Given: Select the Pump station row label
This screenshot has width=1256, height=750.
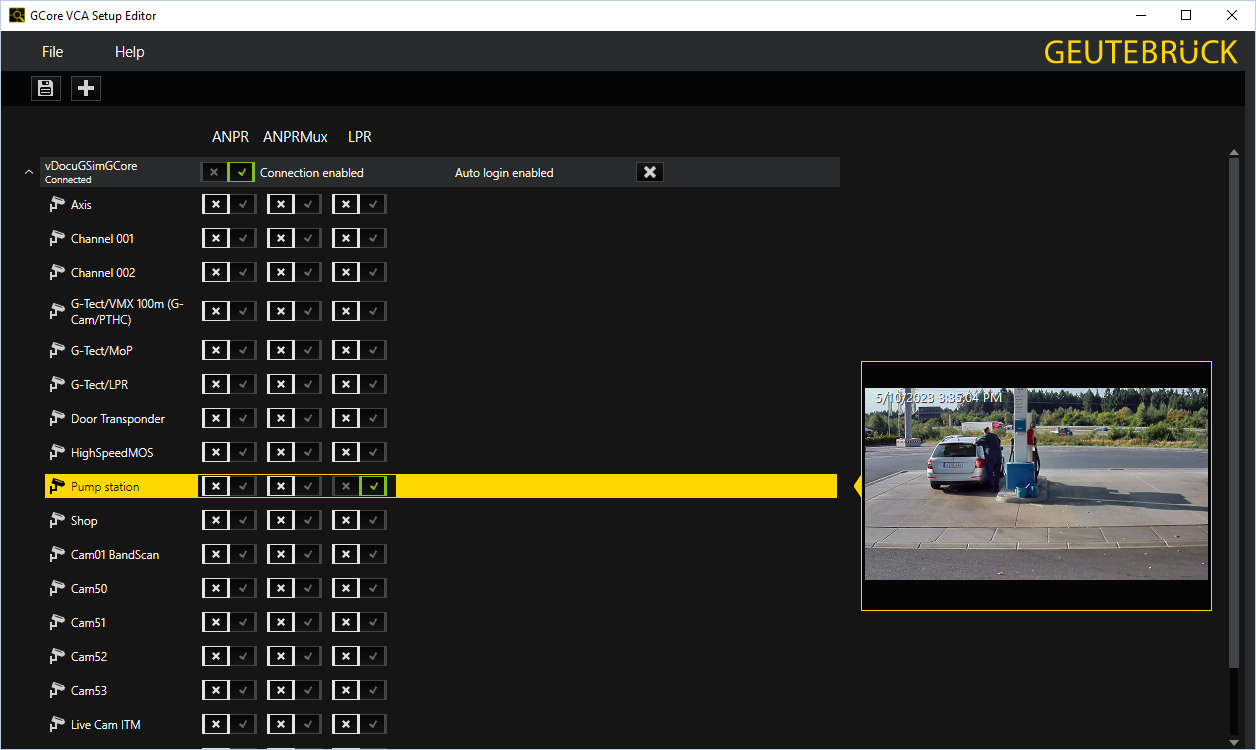Looking at the screenshot, I should click(105, 487).
